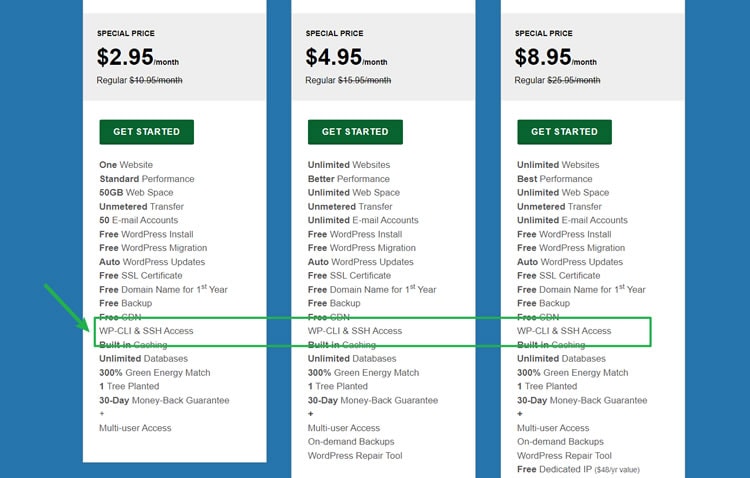This screenshot has height=478, width=750.
Task: Click the plus sign in the third plan
Action: point(520,413)
